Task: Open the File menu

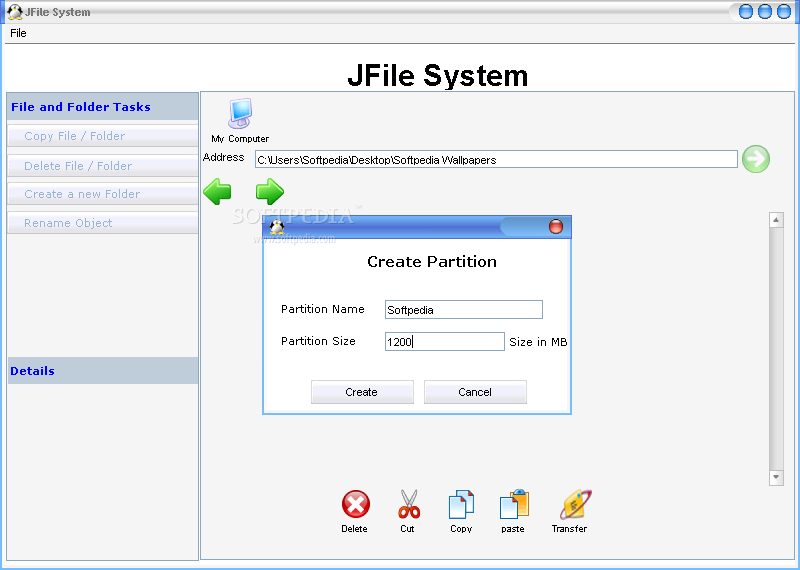Action: [x=18, y=33]
